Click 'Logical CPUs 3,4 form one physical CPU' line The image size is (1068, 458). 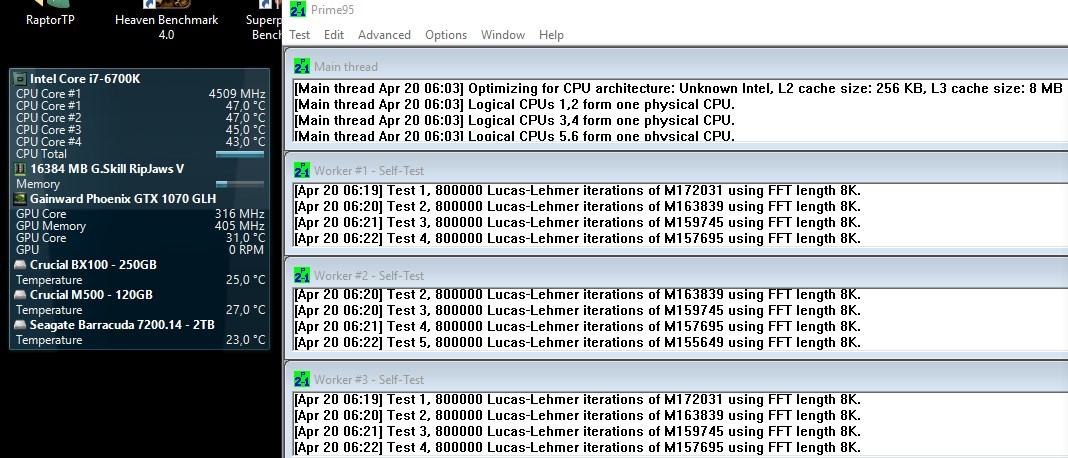(x=515, y=121)
